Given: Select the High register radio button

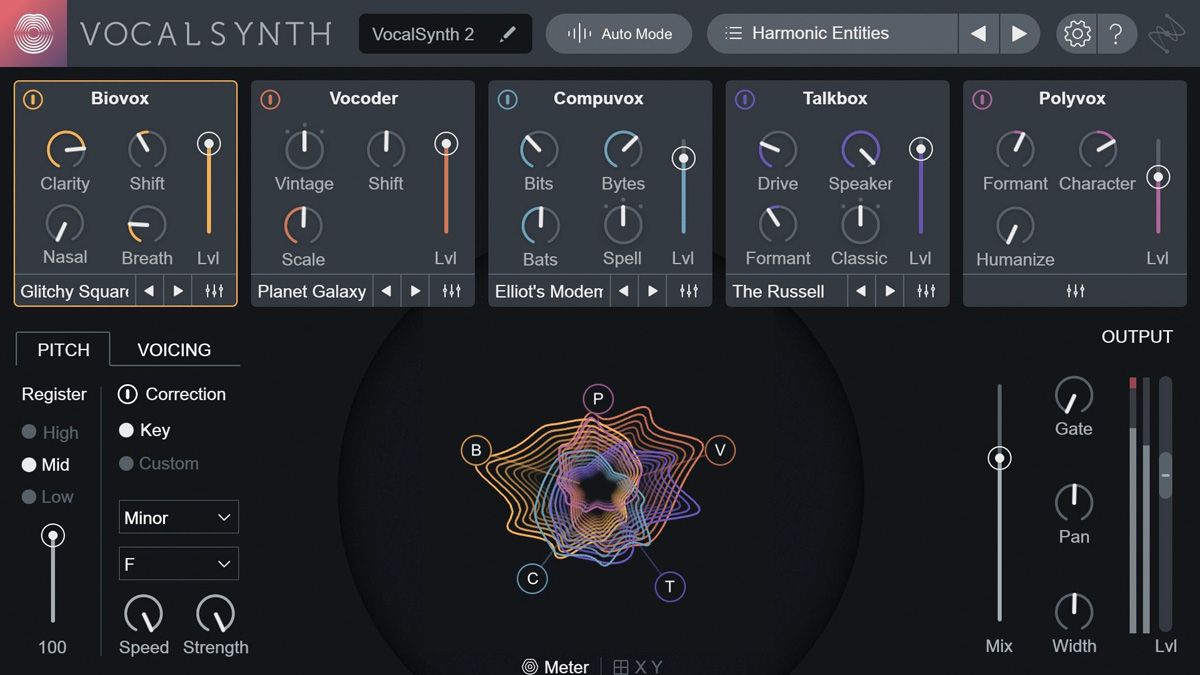Looking at the screenshot, I should point(31,432).
